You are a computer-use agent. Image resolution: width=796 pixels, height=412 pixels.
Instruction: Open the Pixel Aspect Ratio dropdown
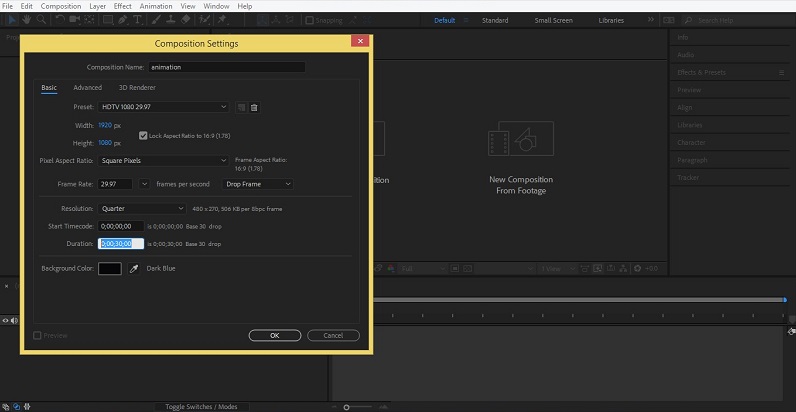click(163, 160)
